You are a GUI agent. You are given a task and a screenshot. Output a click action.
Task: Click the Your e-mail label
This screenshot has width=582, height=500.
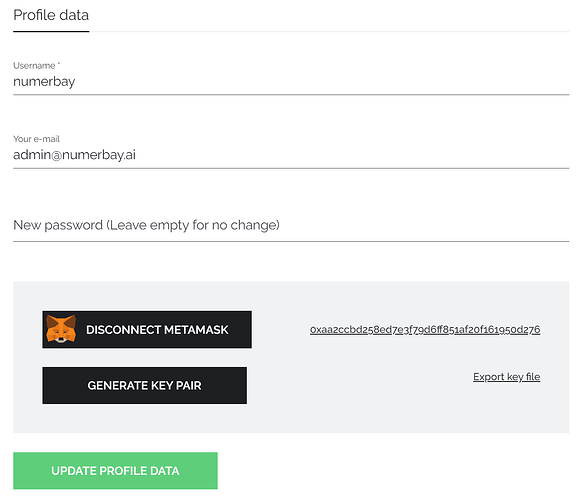tap(36, 139)
